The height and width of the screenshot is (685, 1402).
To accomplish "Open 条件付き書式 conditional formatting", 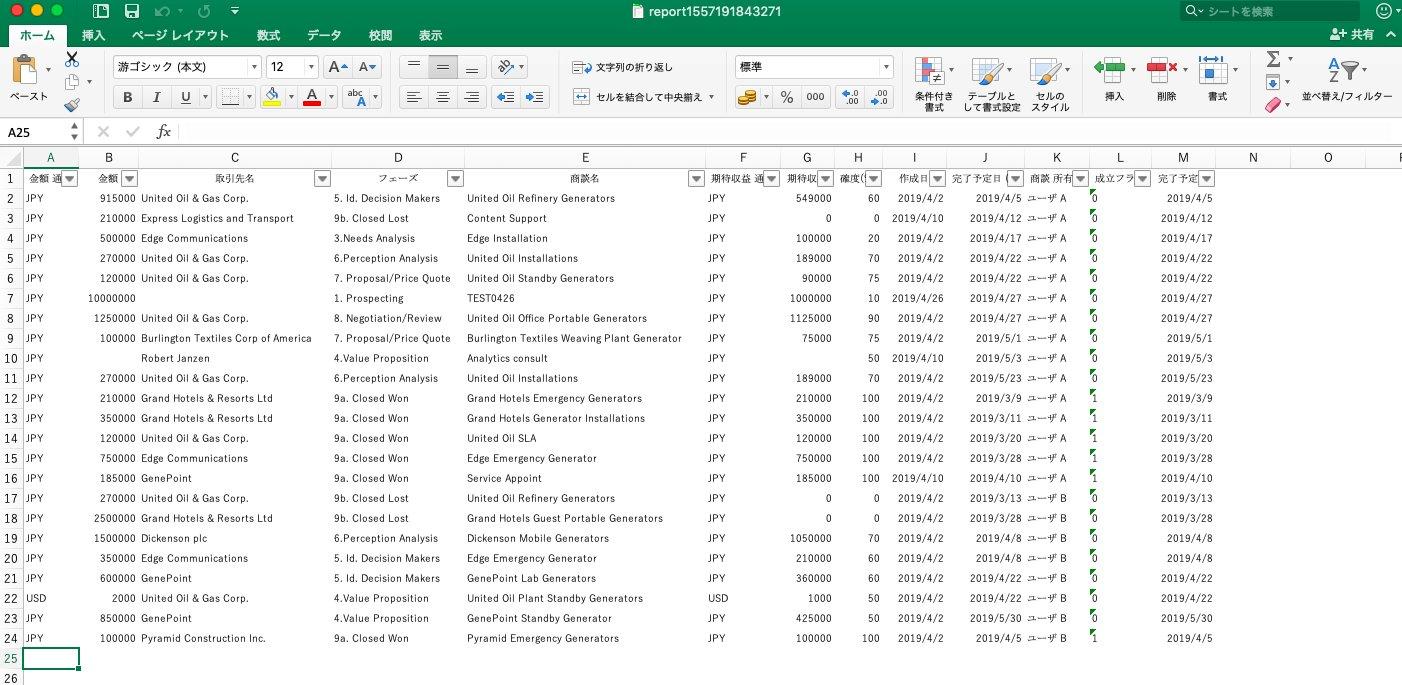I will tap(934, 84).
